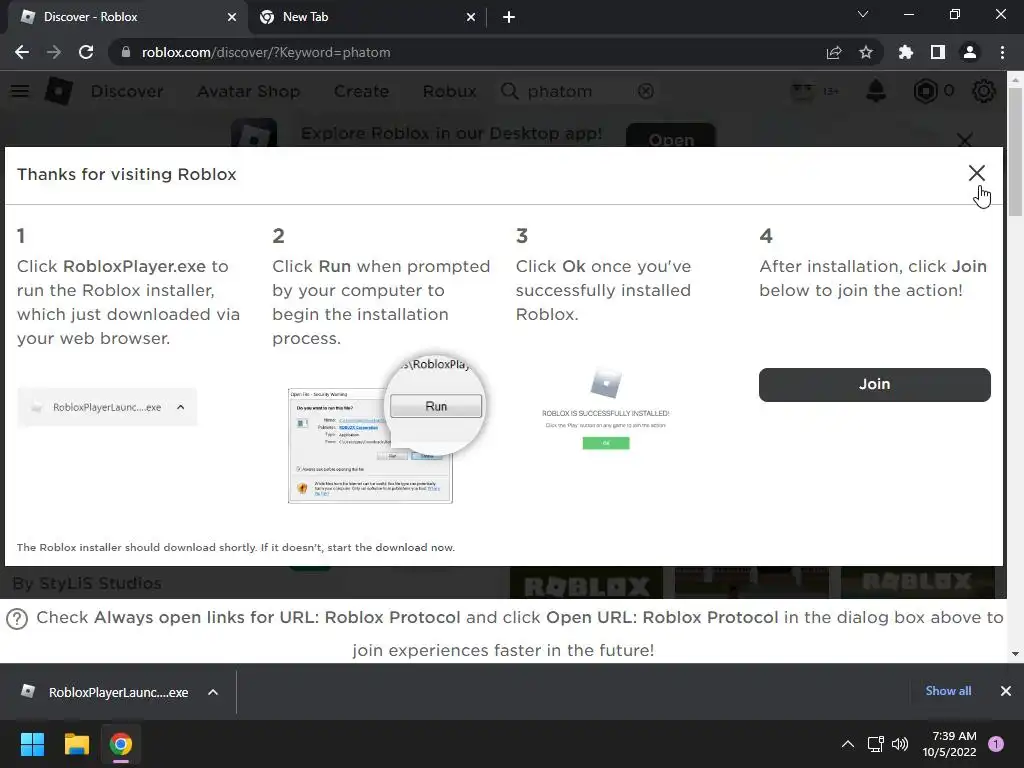Click the Roblox logo
The height and width of the screenshot is (768, 1024).
pyautogui.click(x=58, y=91)
